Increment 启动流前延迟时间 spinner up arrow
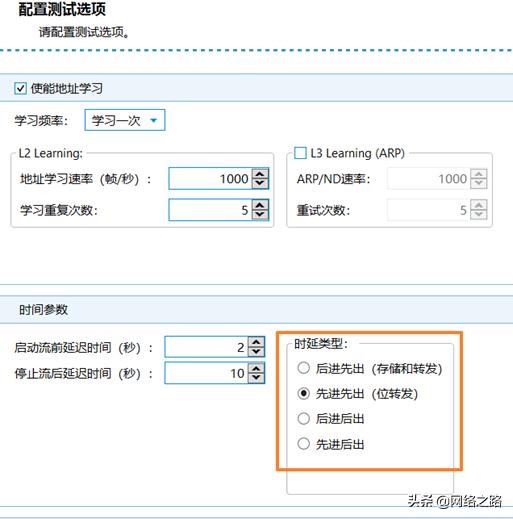 coord(256,342)
